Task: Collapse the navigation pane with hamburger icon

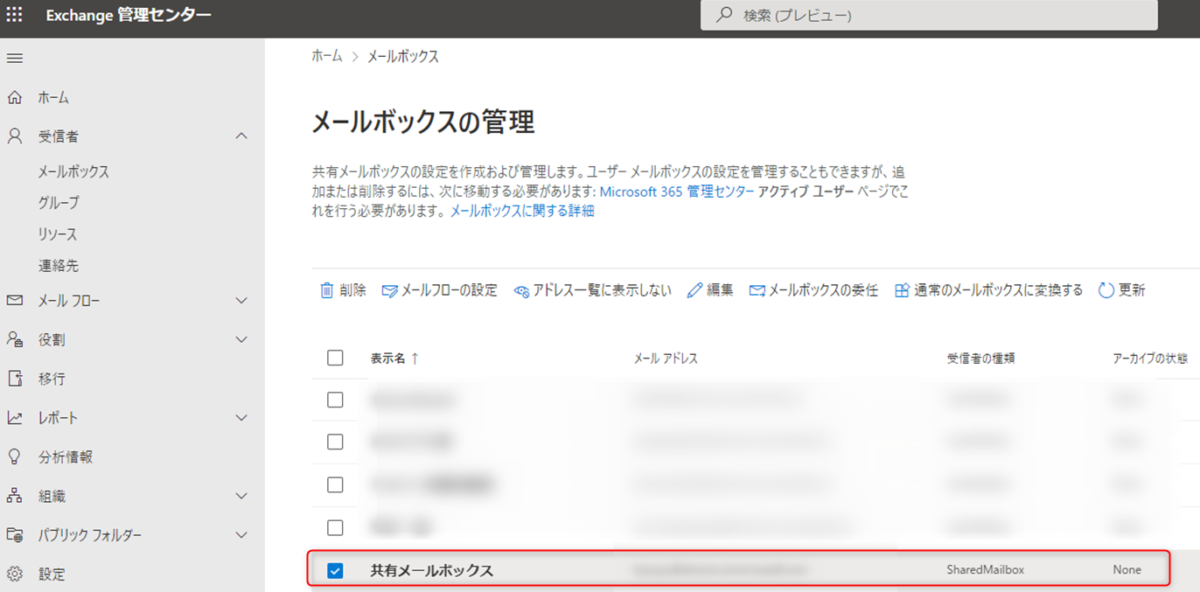Action: tap(14, 57)
